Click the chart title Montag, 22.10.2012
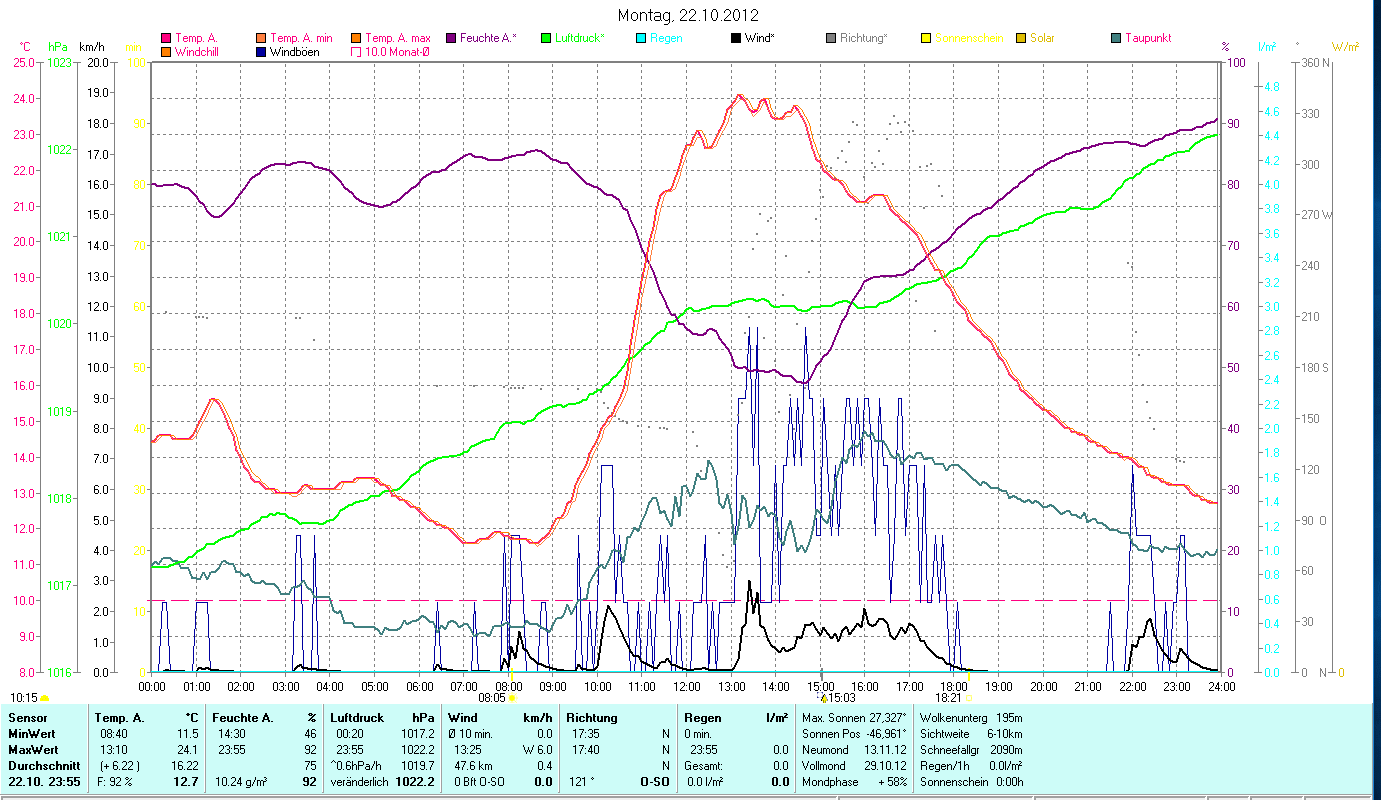Image resolution: width=1381 pixels, height=800 pixels. tap(688, 15)
